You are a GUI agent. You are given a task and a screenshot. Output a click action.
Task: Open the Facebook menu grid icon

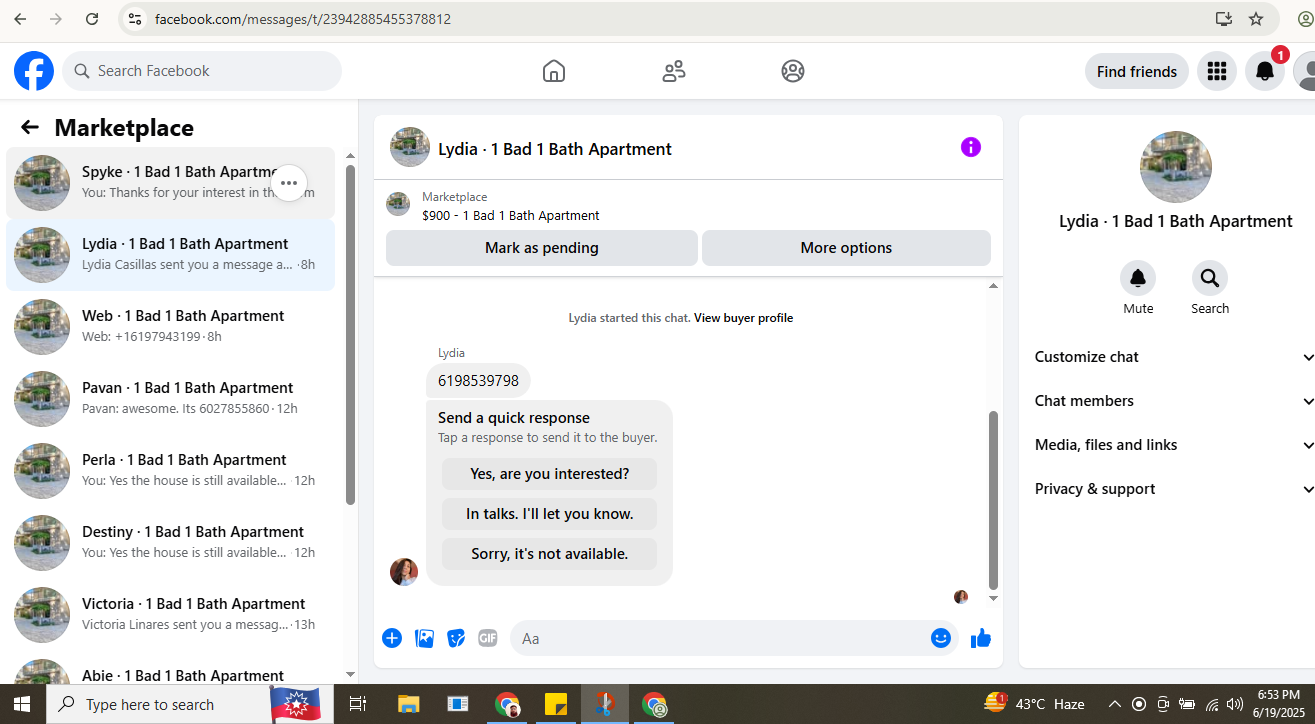(1217, 71)
